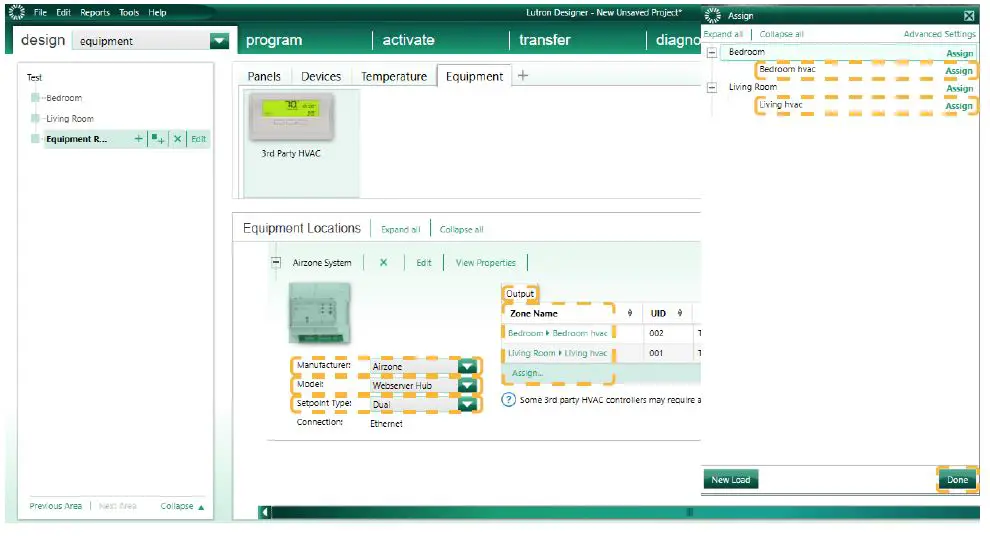Click the scroll left arrow at bottom
Image resolution: width=990 pixels, height=536 pixels.
click(x=265, y=512)
